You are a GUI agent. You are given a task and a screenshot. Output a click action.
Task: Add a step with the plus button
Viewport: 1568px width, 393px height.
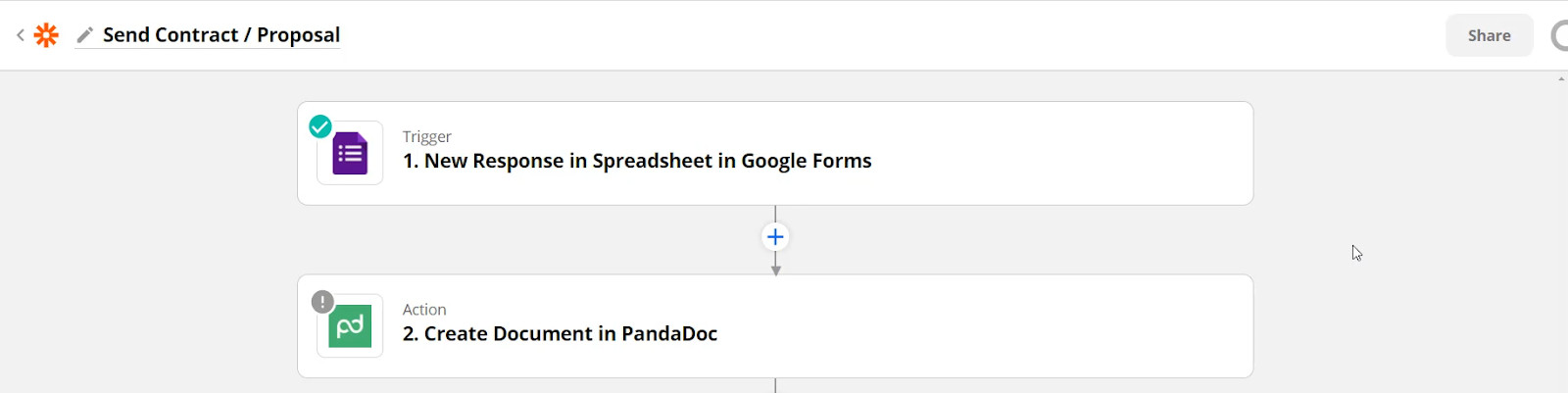tap(775, 237)
